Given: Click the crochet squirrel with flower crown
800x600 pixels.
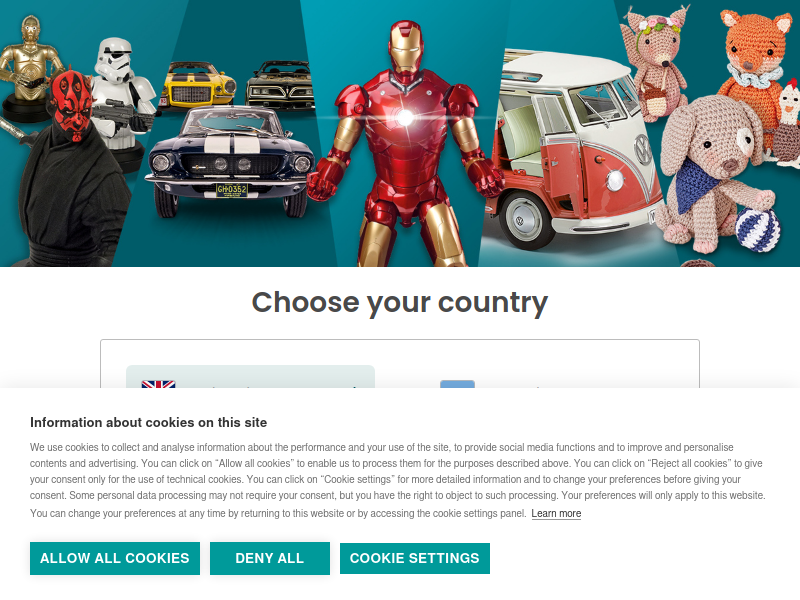Looking at the screenshot, I should click(654, 64).
